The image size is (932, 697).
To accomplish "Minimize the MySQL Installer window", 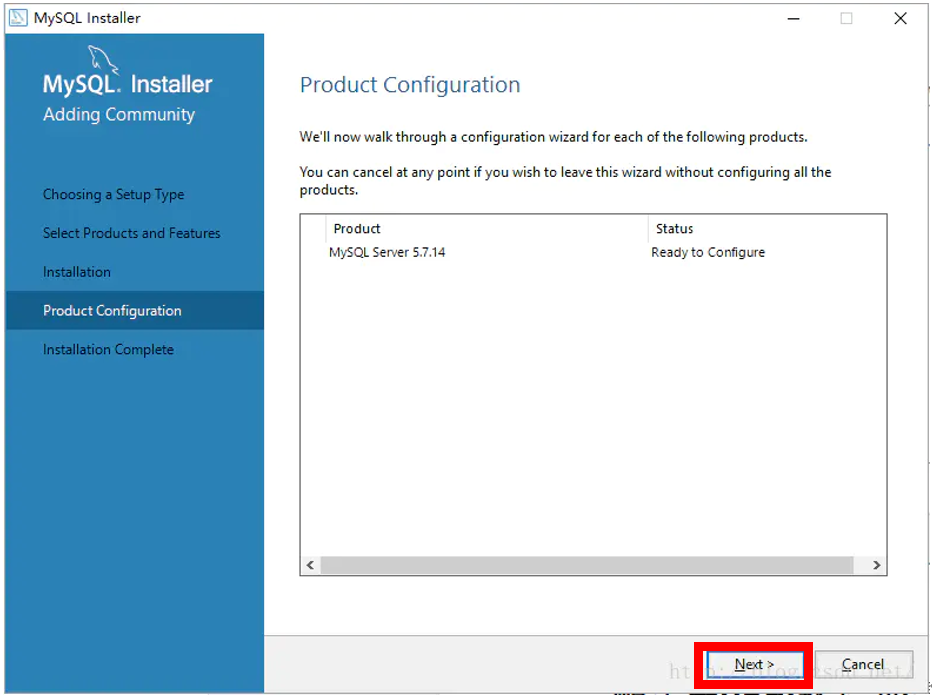I will click(793, 18).
